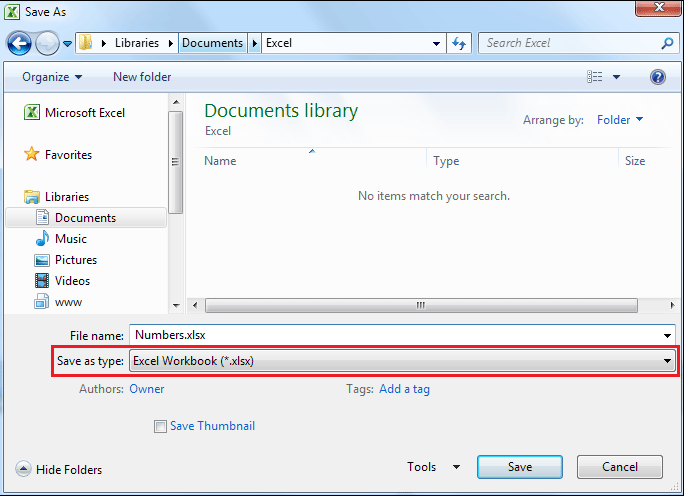The image size is (684, 496).
Task: Click the horizontal scrollbar in file list
Action: (x=420, y=304)
